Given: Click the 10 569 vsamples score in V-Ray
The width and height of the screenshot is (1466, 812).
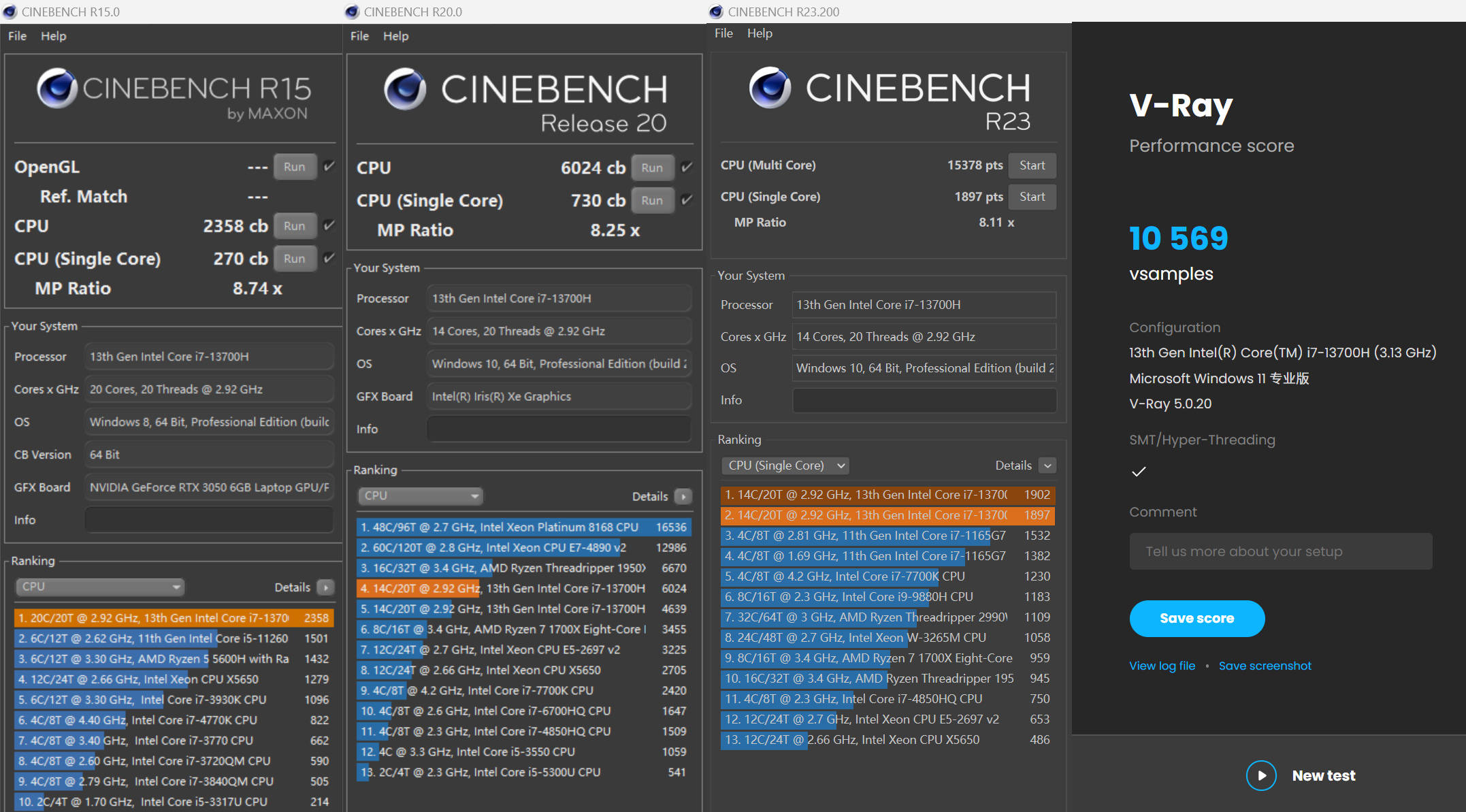Looking at the screenshot, I should (x=1179, y=239).
